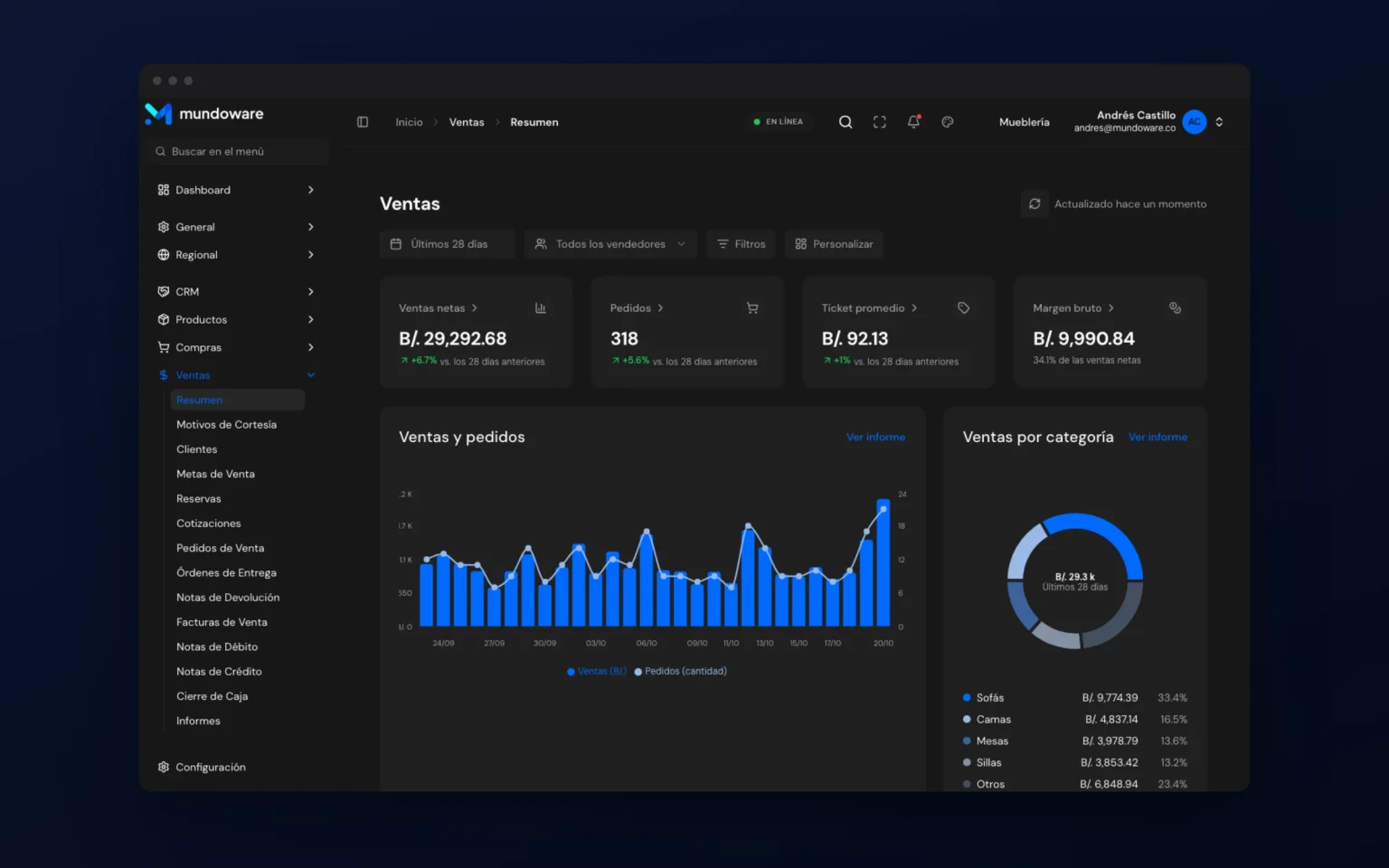1389x868 pixels.
Task: Click the tag icon in Ticket promedio card
Action: tap(964, 308)
